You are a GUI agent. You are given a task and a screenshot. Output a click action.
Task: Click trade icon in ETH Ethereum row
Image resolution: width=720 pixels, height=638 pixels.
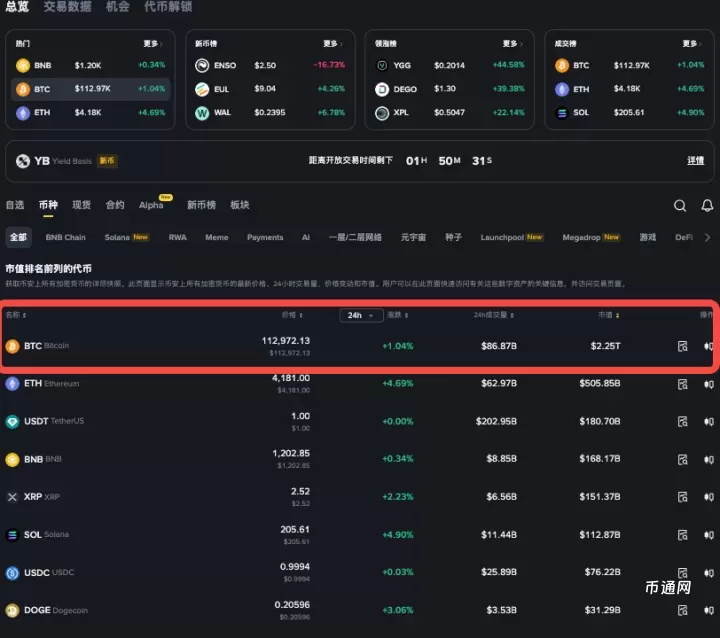pyautogui.click(x=709, y=384)
